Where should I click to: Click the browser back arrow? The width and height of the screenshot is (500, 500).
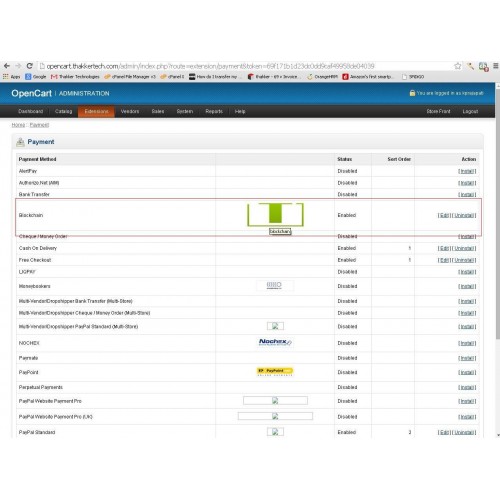(x=7, y=66)
